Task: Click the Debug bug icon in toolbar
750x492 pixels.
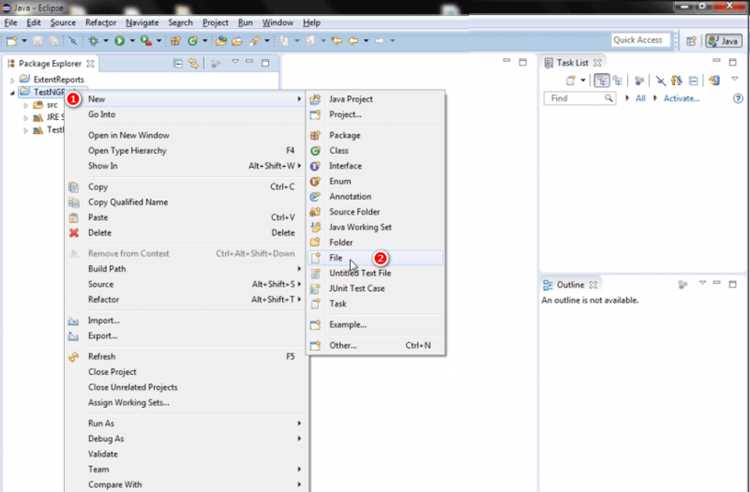Action: point(93,41)
